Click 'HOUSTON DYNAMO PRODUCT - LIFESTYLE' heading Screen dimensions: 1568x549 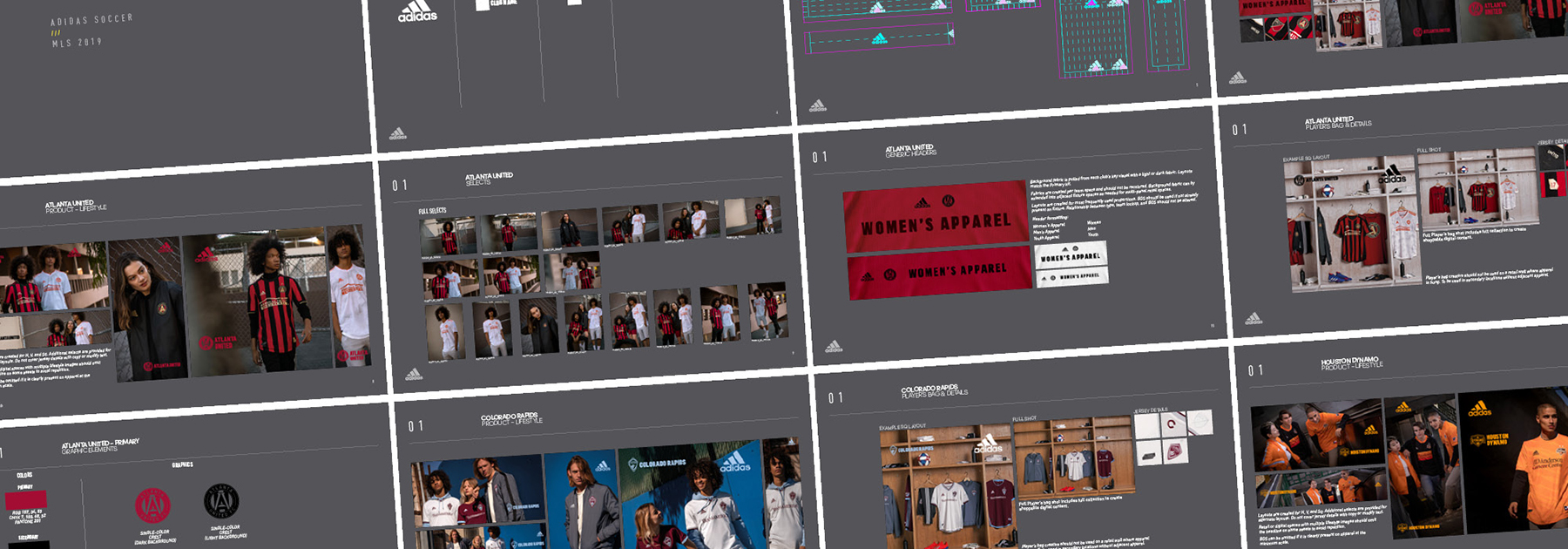(1351, 363)
